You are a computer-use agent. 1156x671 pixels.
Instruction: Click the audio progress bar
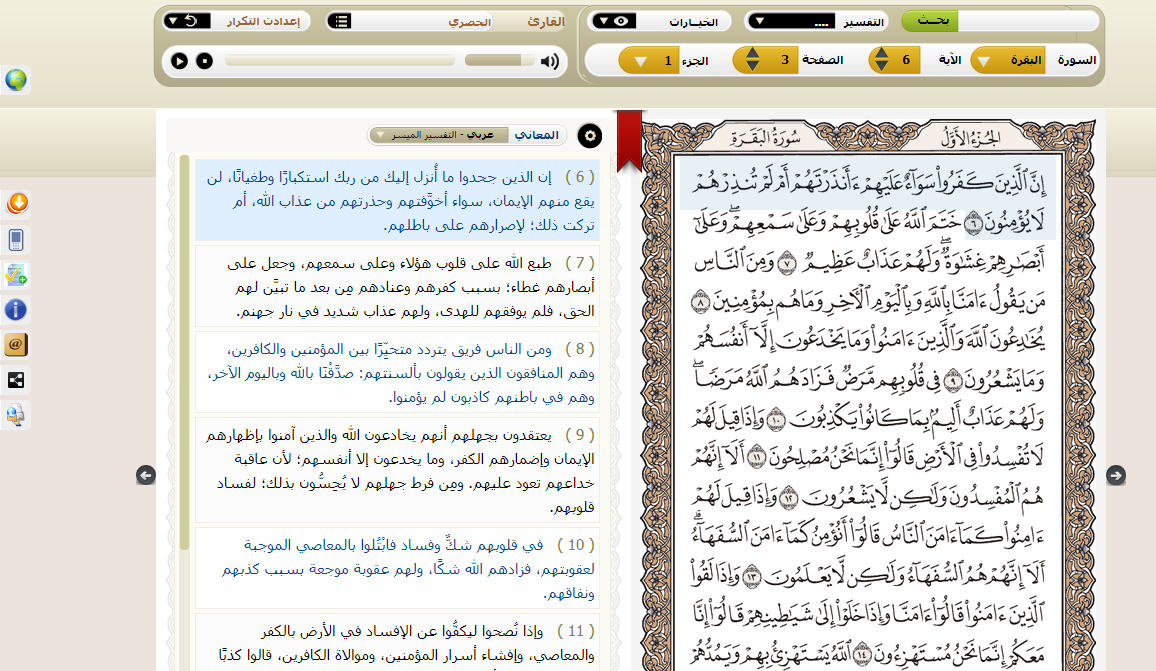[x=339, y=61]
